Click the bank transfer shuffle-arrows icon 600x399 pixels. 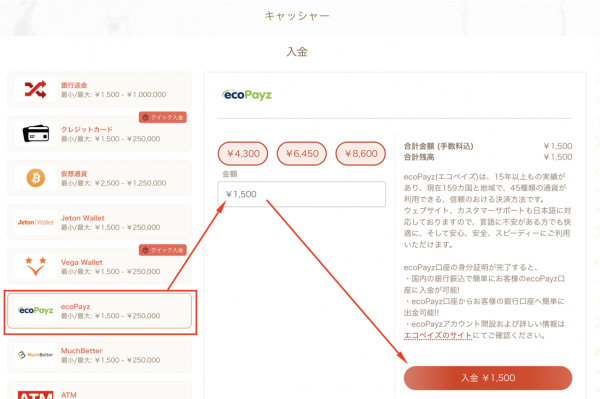[x=36, y=89]
